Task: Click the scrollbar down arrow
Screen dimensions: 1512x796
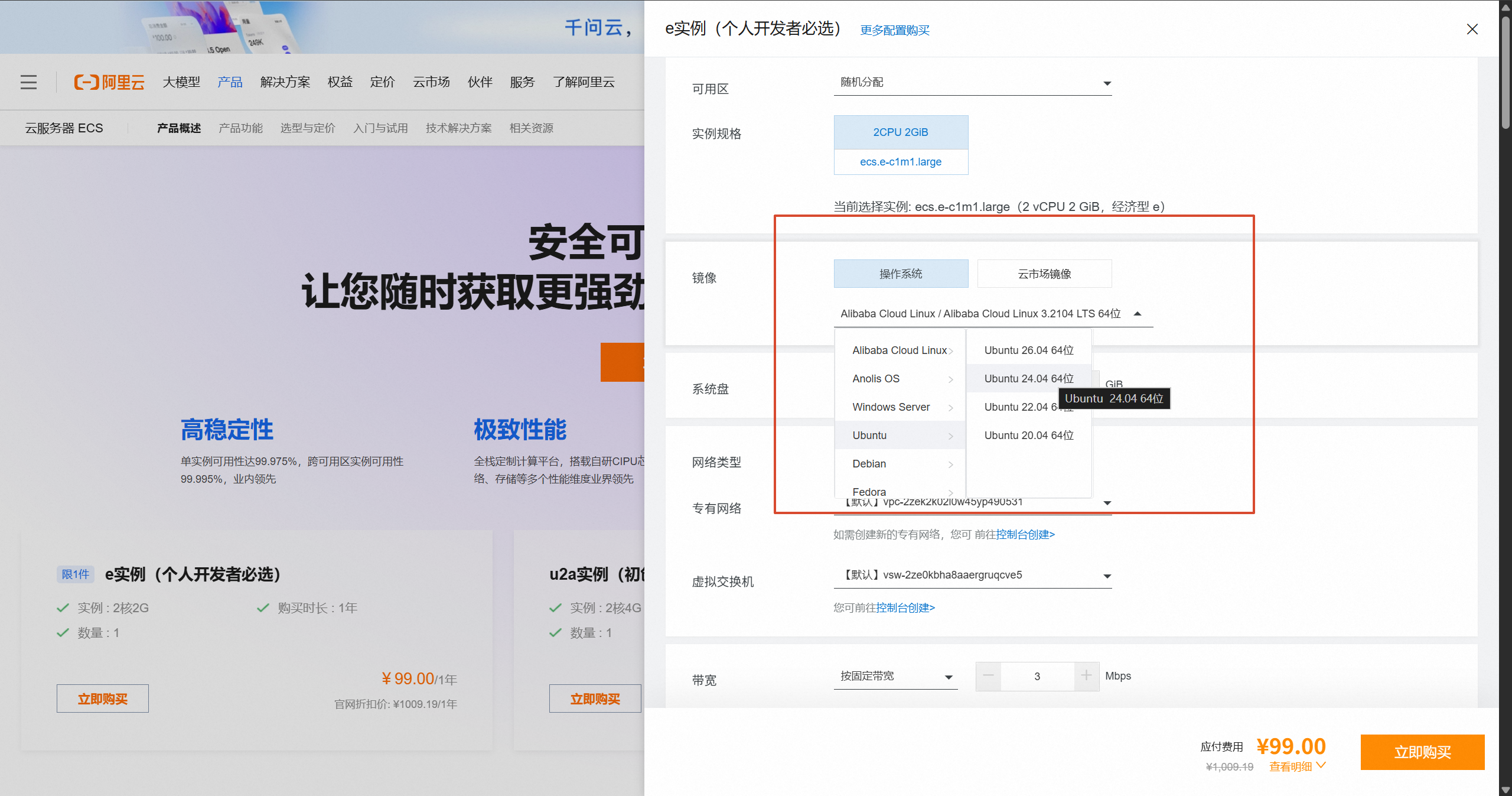Action: (1506, 790)
